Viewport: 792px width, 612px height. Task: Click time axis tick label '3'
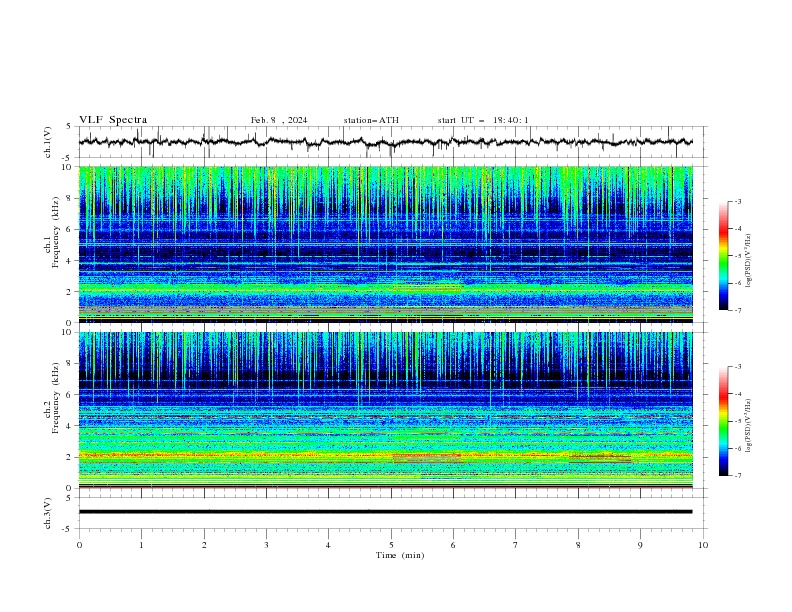(x=266, y=545)
